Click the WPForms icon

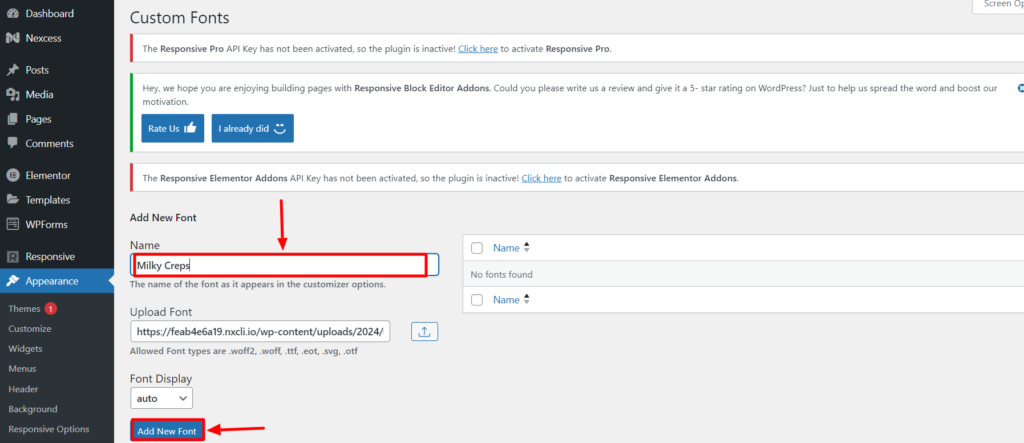[x=12, y=224]
